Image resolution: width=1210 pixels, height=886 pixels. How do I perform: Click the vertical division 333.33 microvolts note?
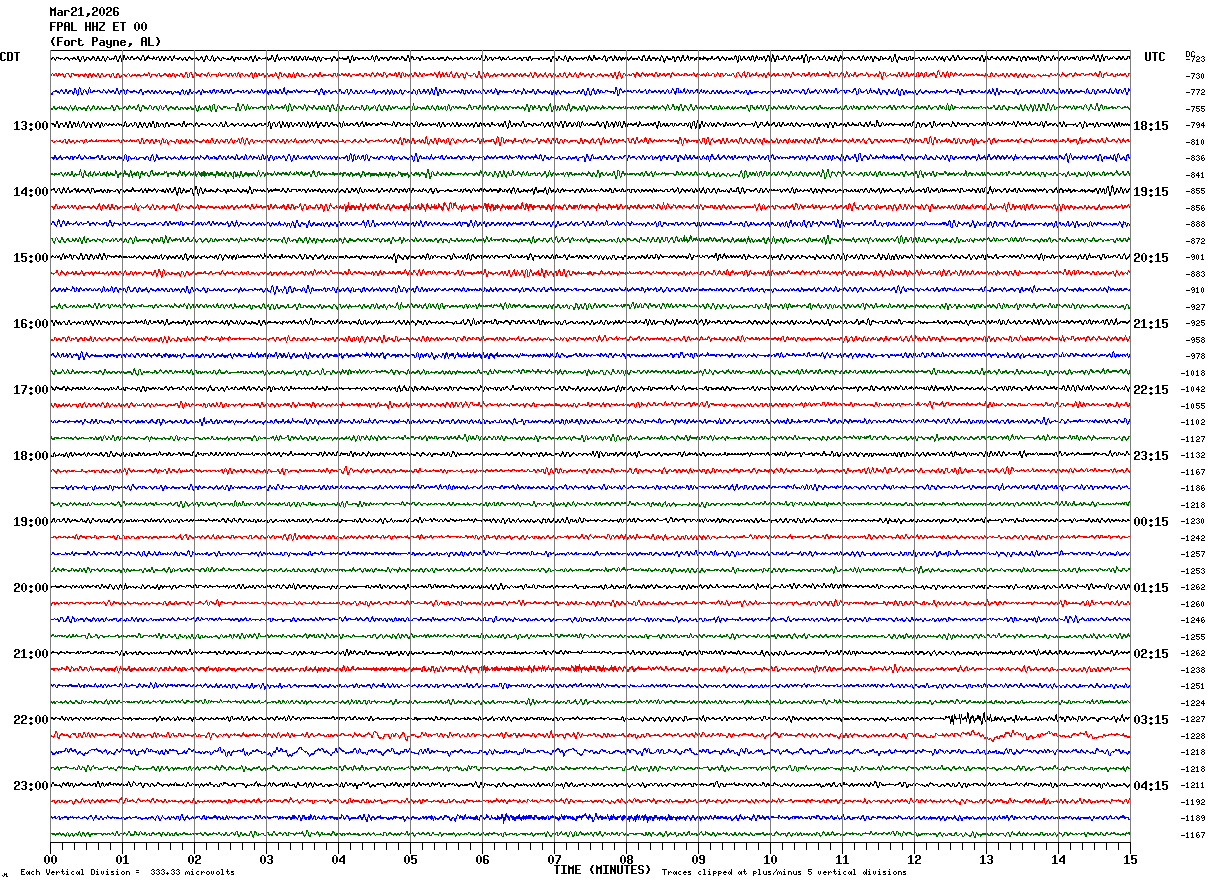[127, 873]
